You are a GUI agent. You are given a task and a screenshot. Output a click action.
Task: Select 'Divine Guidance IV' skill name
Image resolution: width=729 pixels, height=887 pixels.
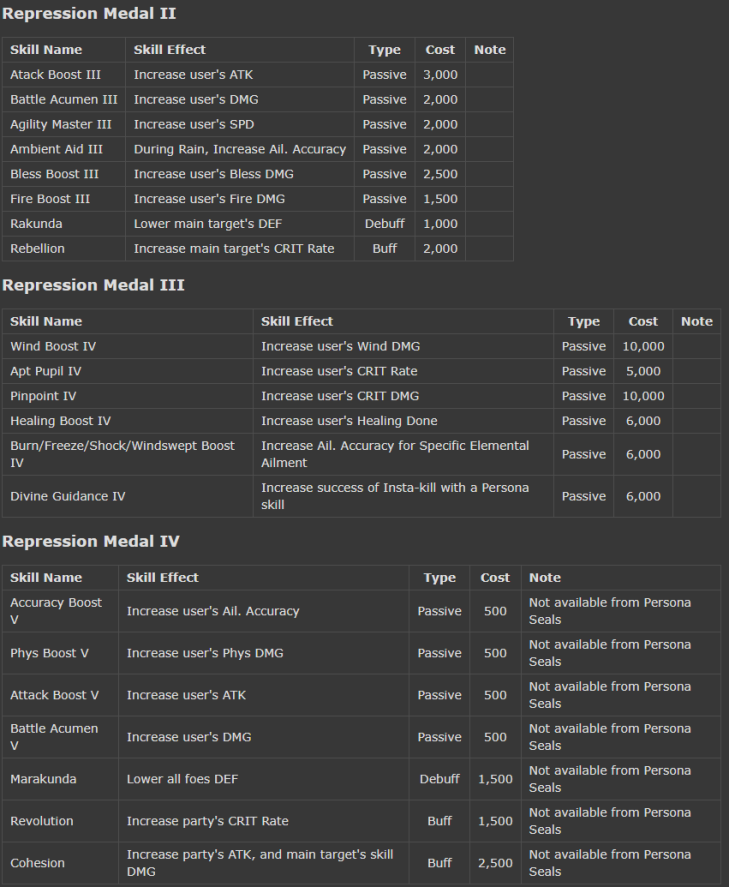(x=68, y=496)
